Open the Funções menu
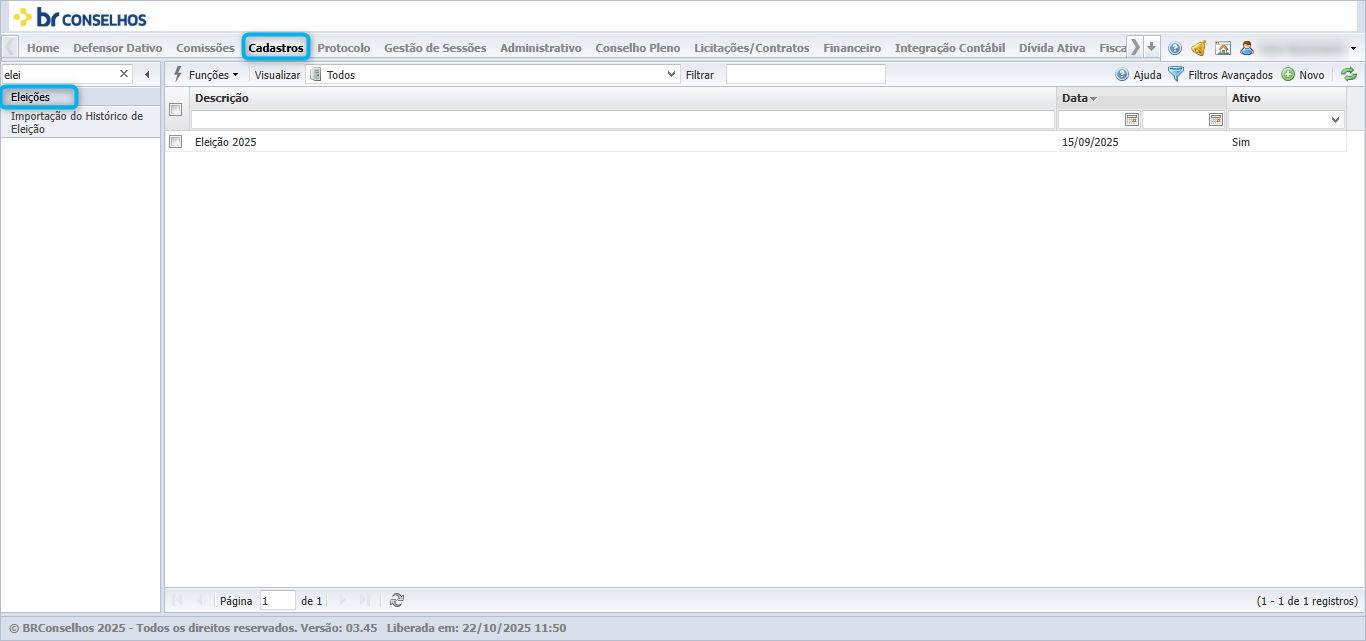 206,75
